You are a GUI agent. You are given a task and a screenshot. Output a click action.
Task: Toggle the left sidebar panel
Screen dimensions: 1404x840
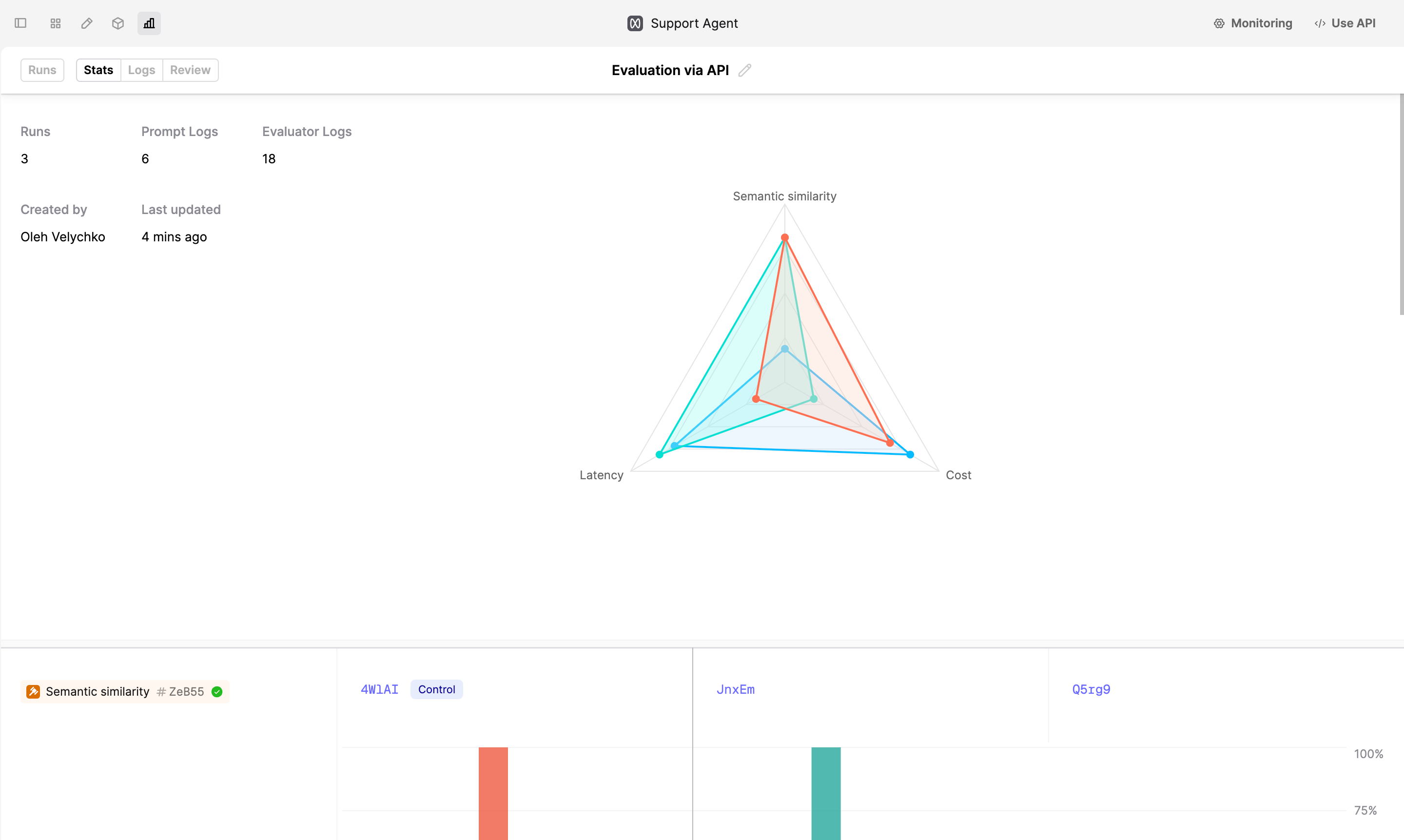[21, 23]
